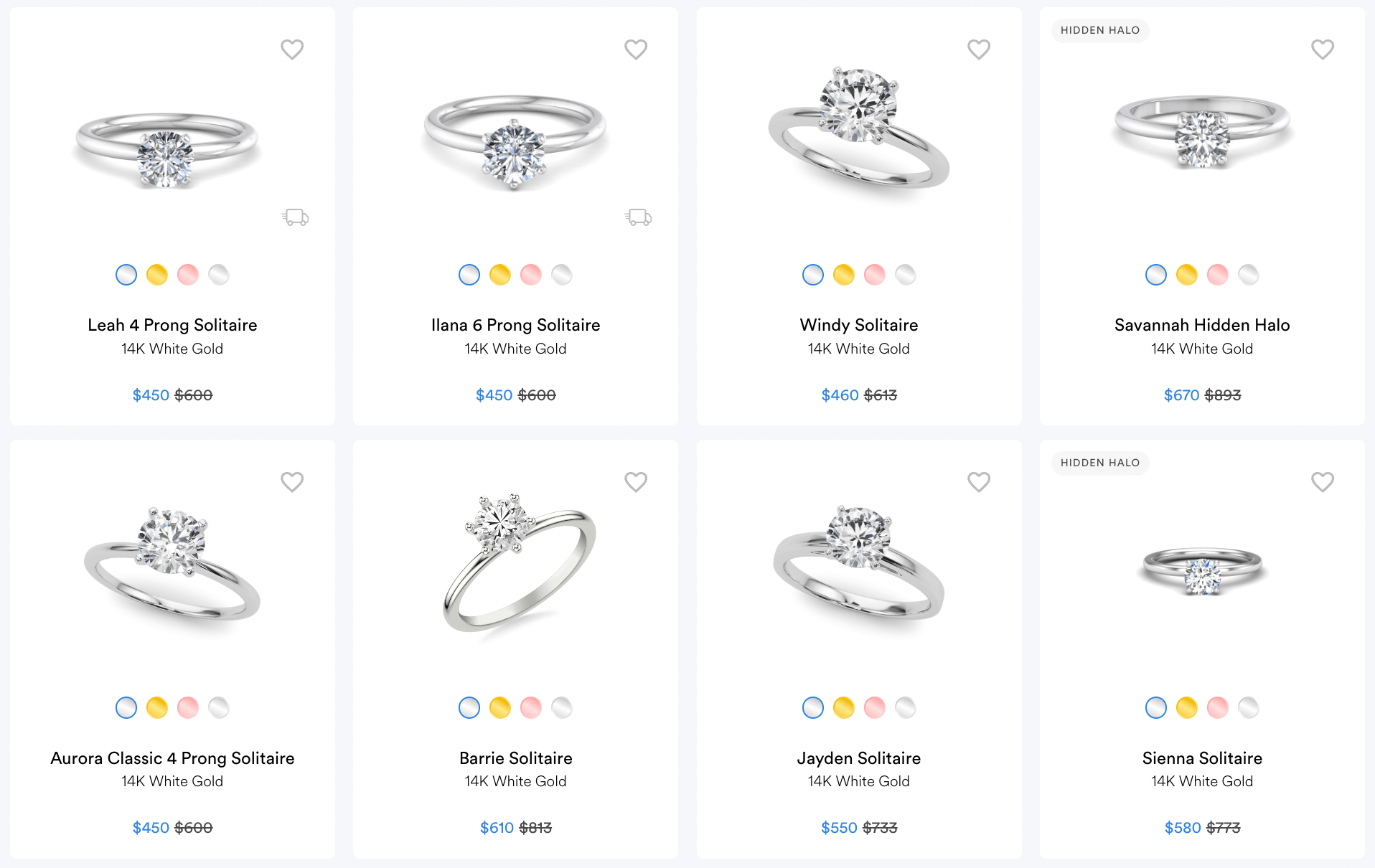This screenshot has height=868, width=1375.
Task: Click the Savannah Hidden Halo ring image
Action: click(1201, 136)
